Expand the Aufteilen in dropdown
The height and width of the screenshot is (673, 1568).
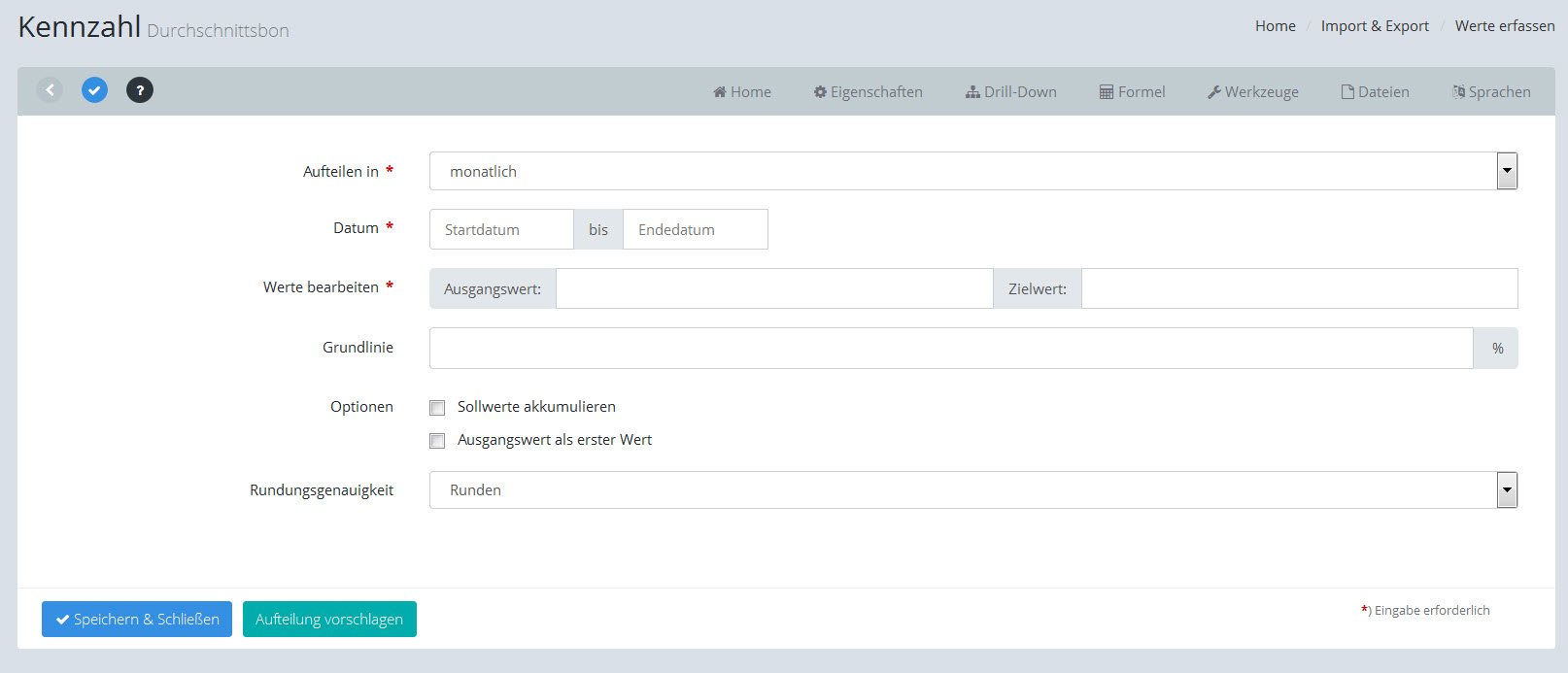pos(1506,171)
